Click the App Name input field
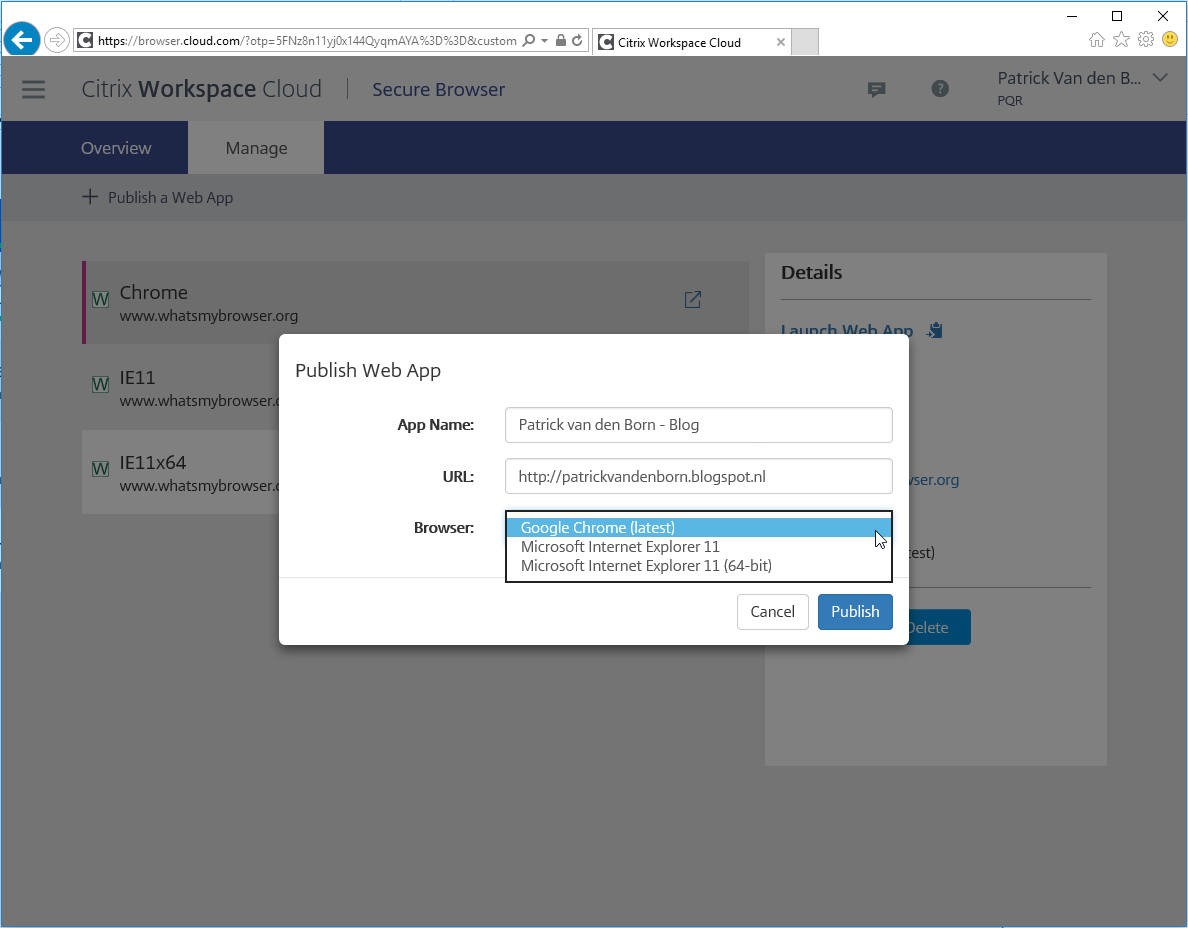1188x928 pixels. pyautogui.click(x=699, y=425)
